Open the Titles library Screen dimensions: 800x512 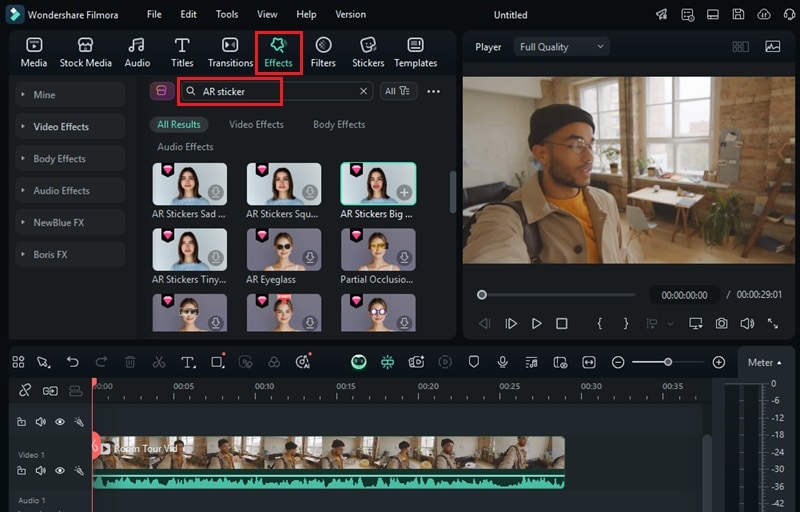click(182, 52)
